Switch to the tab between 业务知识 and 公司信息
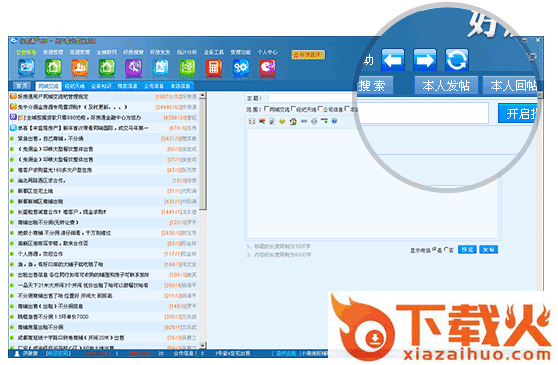 [x=128, y=86]
